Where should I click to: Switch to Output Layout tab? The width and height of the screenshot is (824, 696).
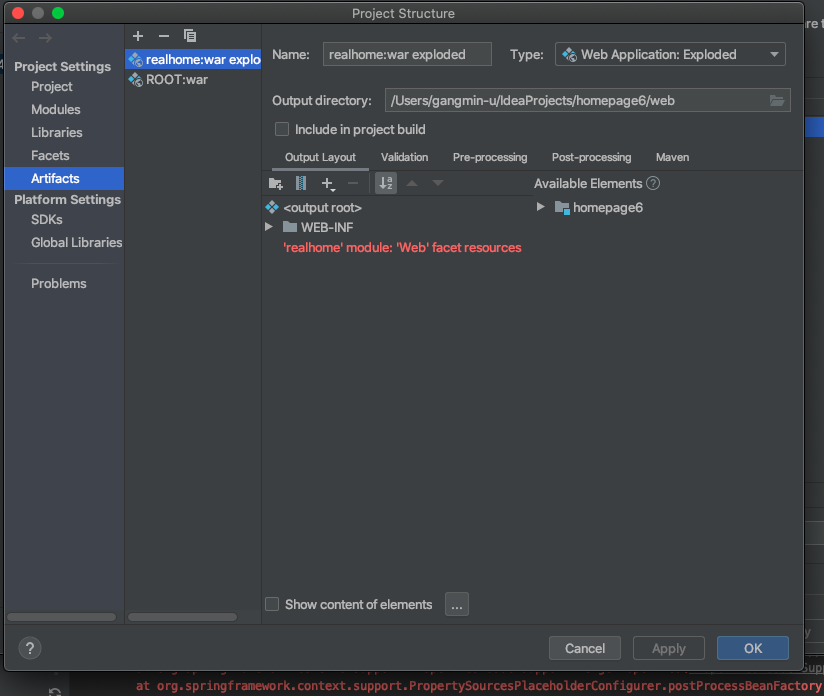(320, 157)
